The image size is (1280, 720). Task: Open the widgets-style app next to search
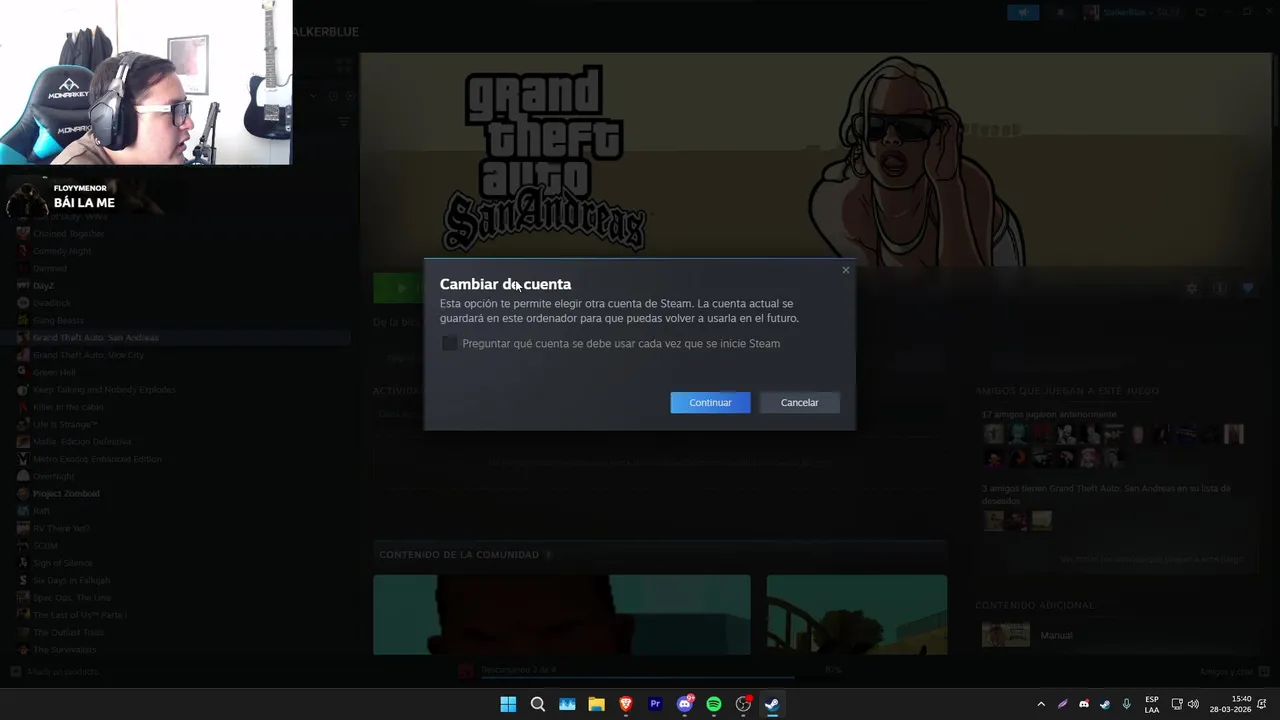(567, 704)
